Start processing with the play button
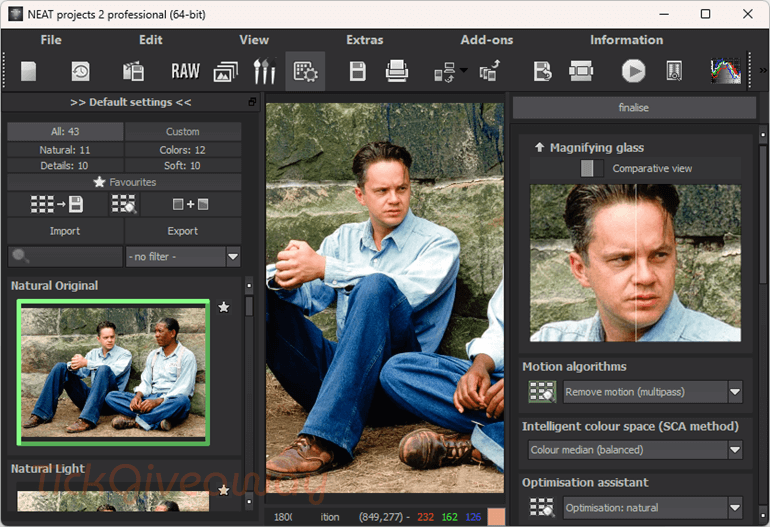The height and width of the screenshot is (527, 770). (633, 71)
